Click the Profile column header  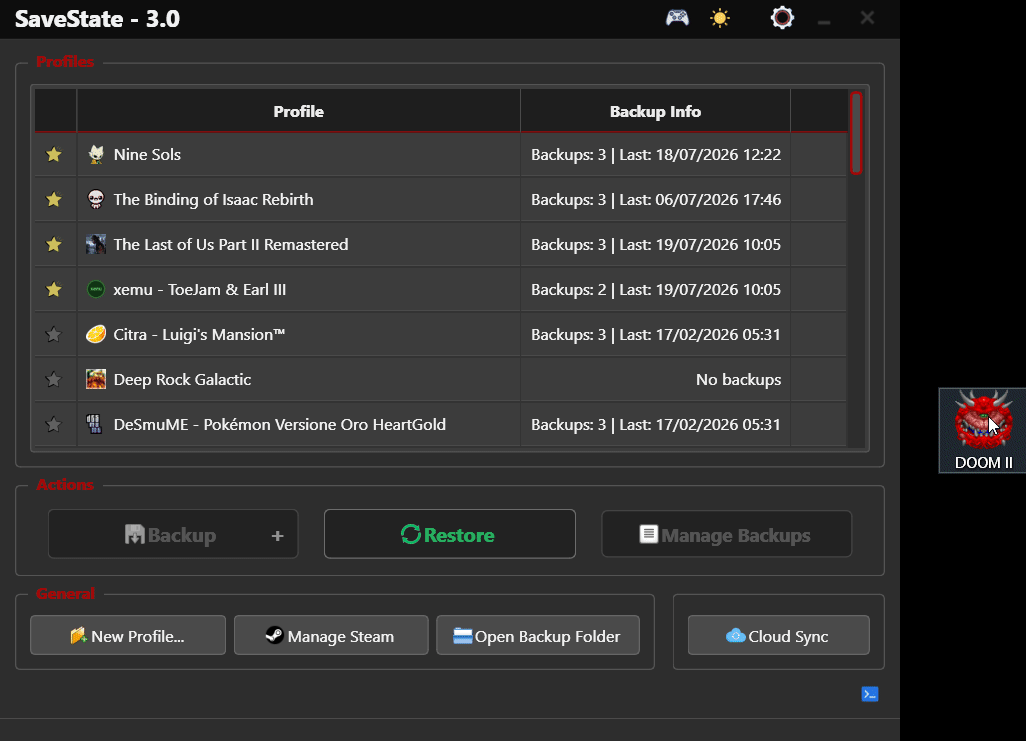pos(298,111)
